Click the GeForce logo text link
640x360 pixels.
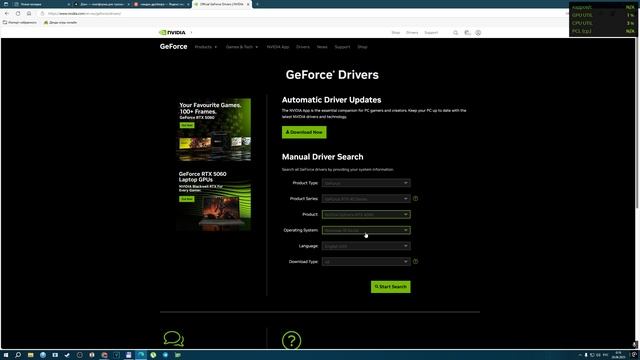tap(173, 47)
